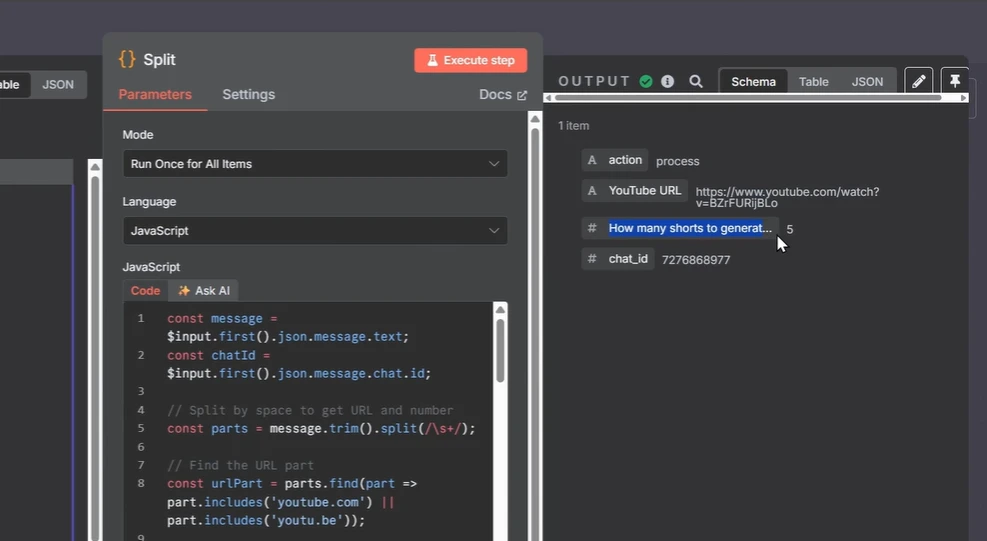This screenshot has height=541, width=987.
Task: Click the chevron arrow of Language dropdown
Action: [494, 231]
